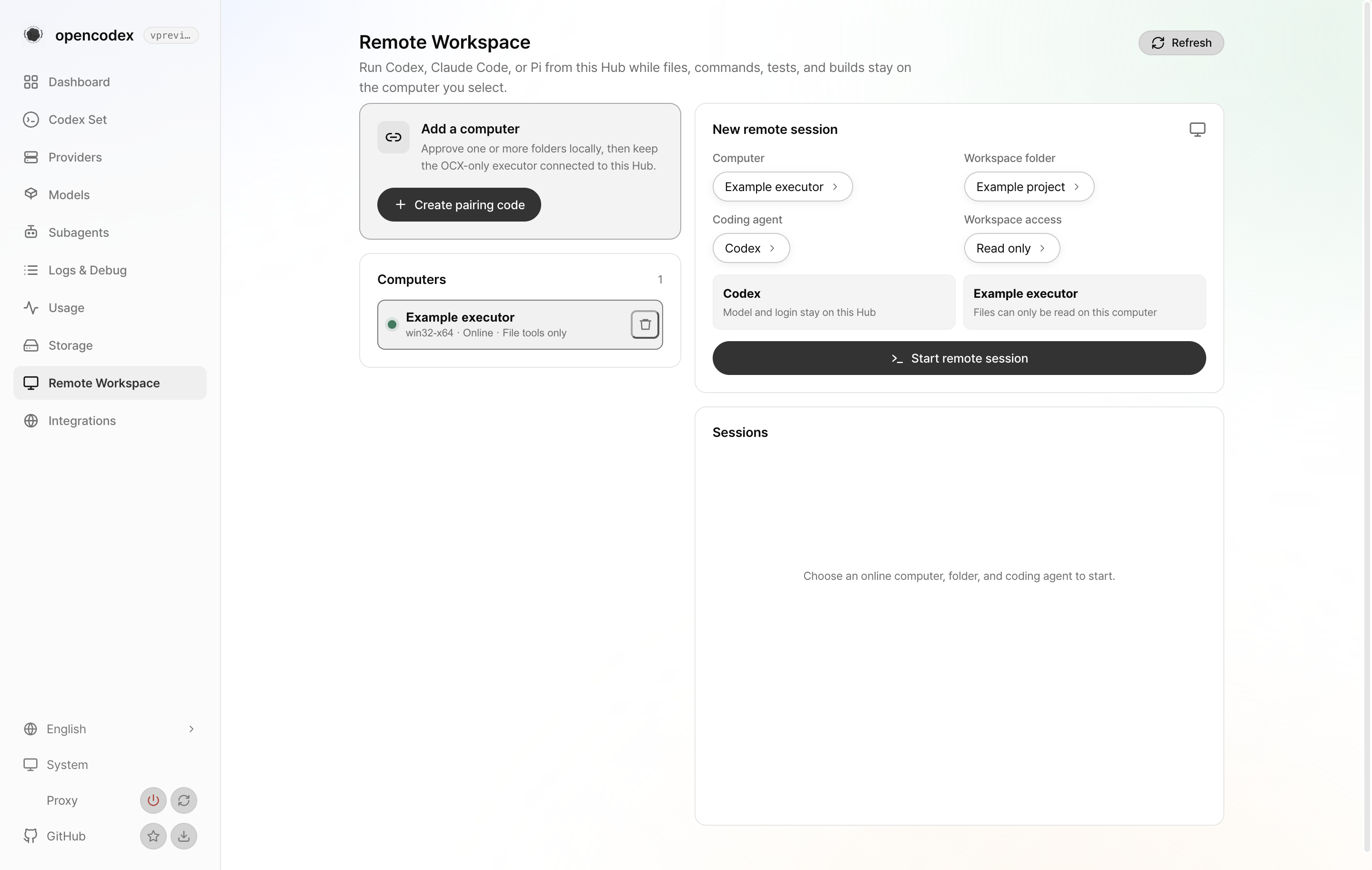
Task: Click the GitHub star icon
Action: [153, 836]
